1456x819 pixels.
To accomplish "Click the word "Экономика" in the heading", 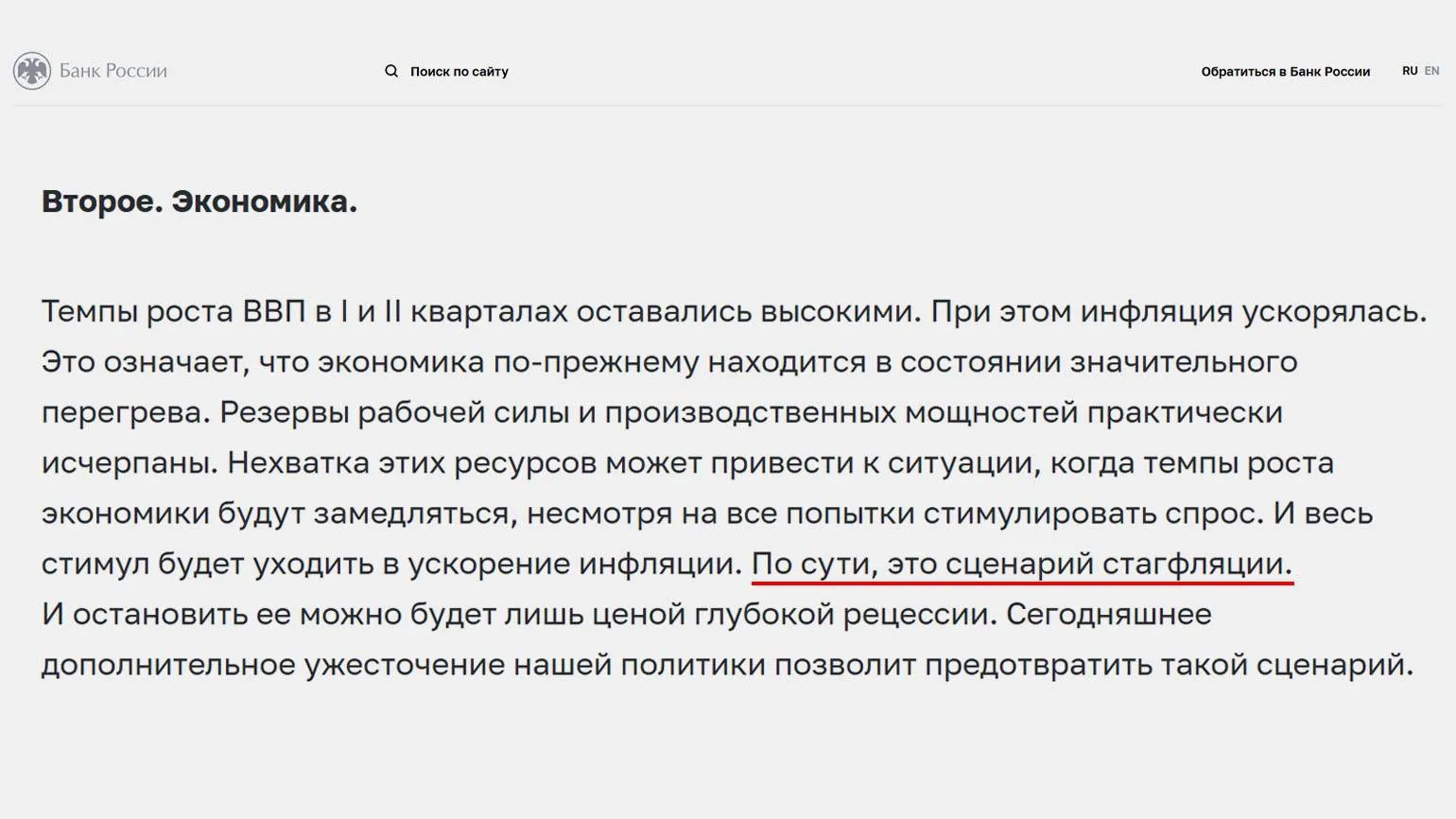I will pos(264,201).
